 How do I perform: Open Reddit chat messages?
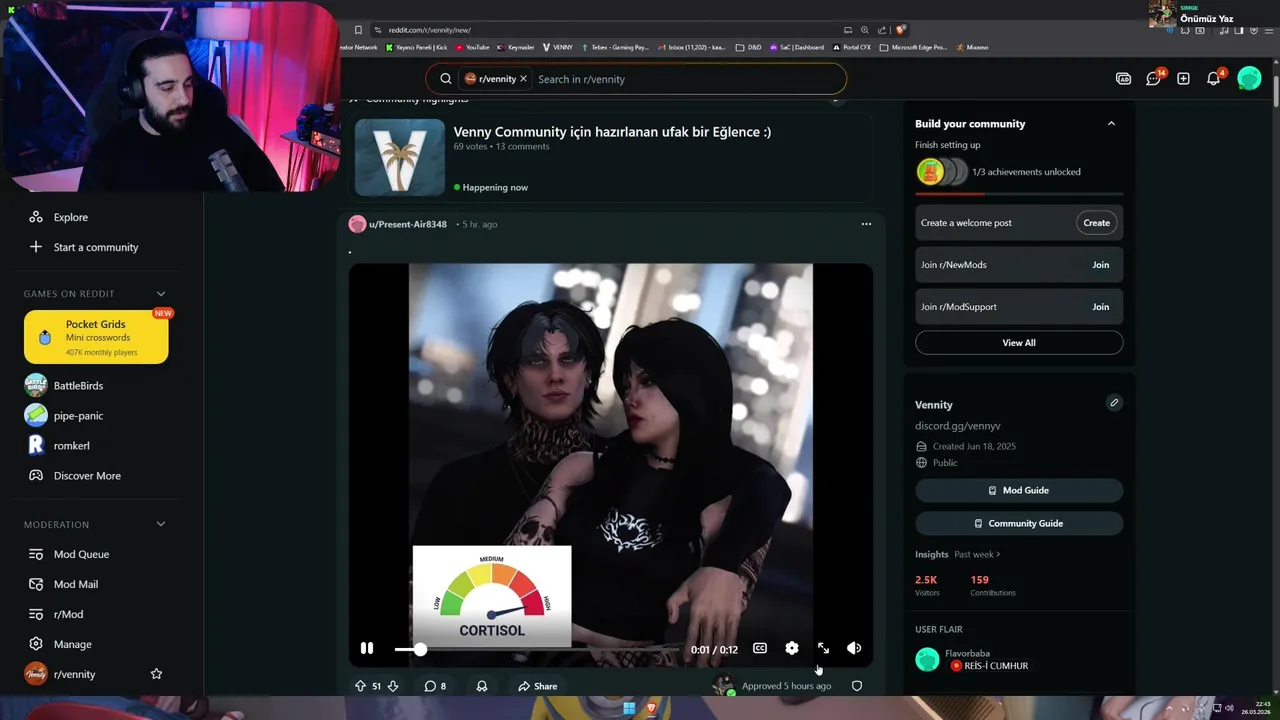1153,78
